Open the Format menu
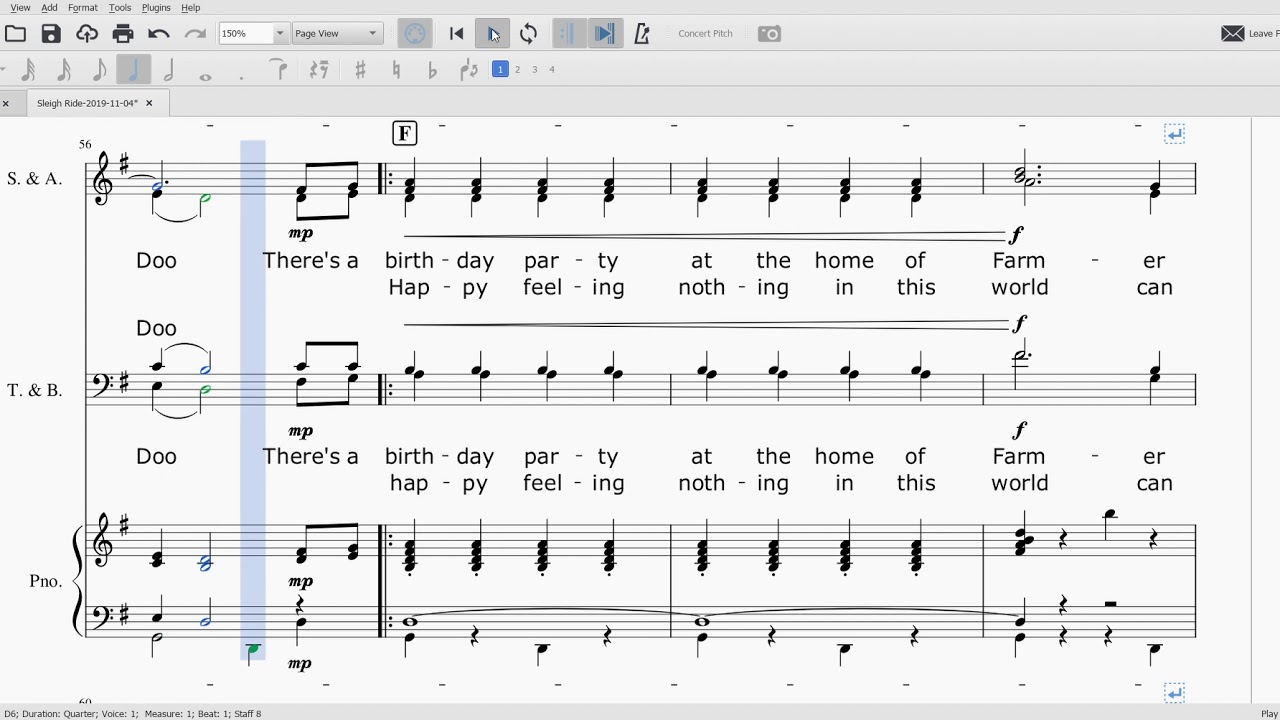The width and height of the screenshot is (1280, 720). click(82, 7)
